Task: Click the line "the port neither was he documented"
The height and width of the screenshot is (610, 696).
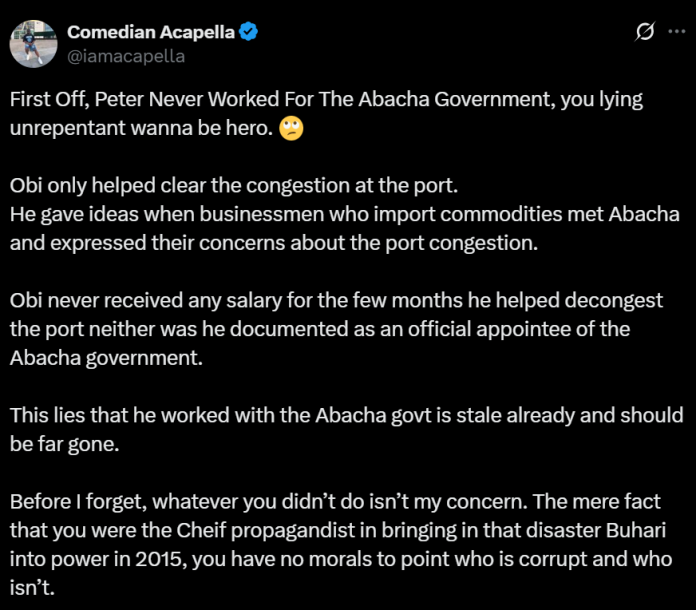Action: pyautogui.click(x=320, y=329)
